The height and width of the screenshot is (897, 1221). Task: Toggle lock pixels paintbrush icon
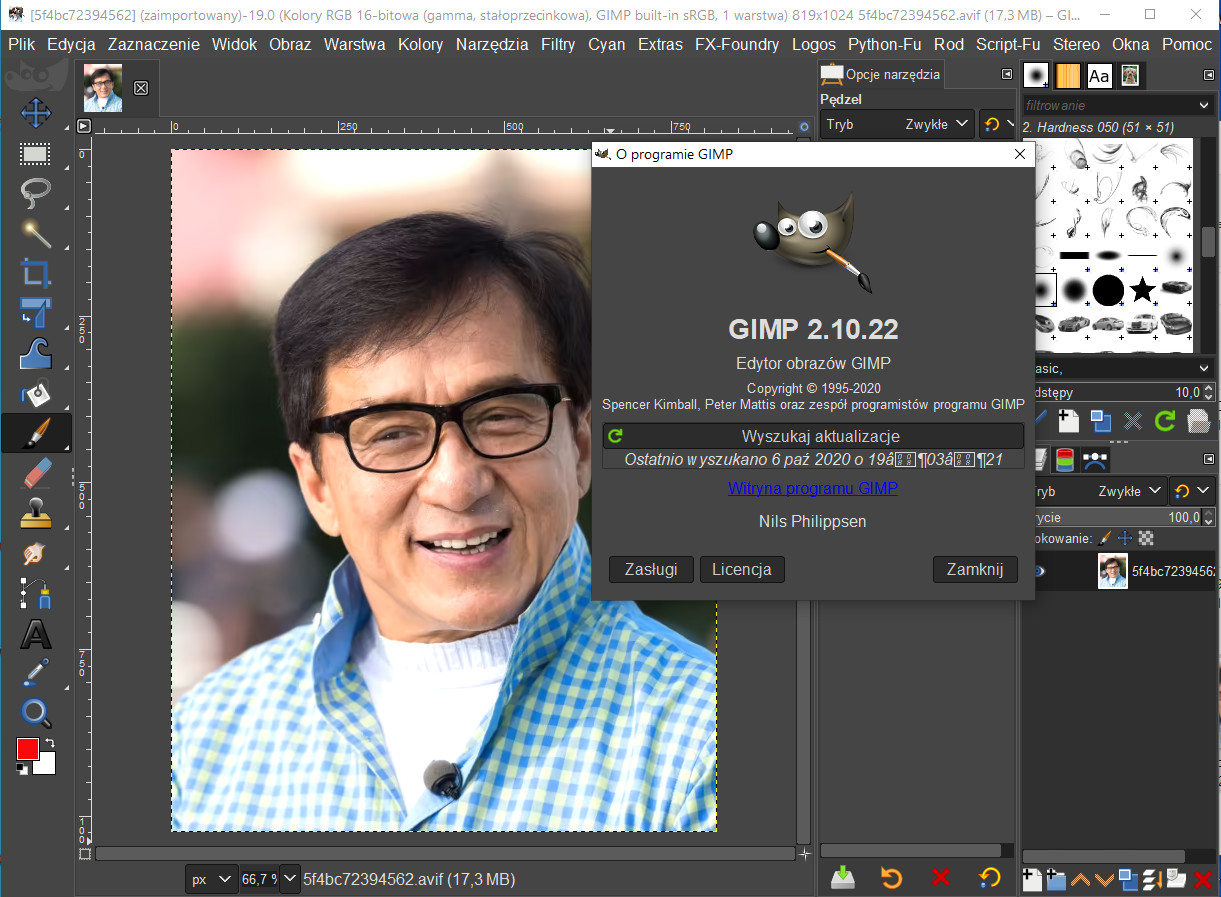(1105, 539)
